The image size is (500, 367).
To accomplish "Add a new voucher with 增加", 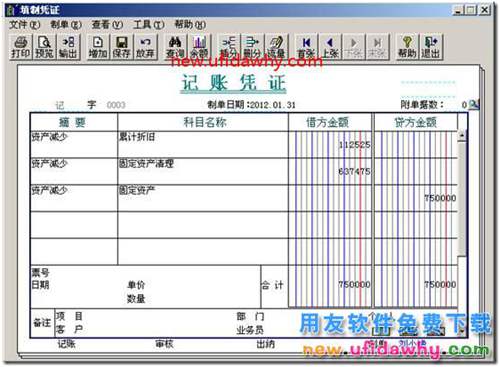I will [x=98, y=47].
